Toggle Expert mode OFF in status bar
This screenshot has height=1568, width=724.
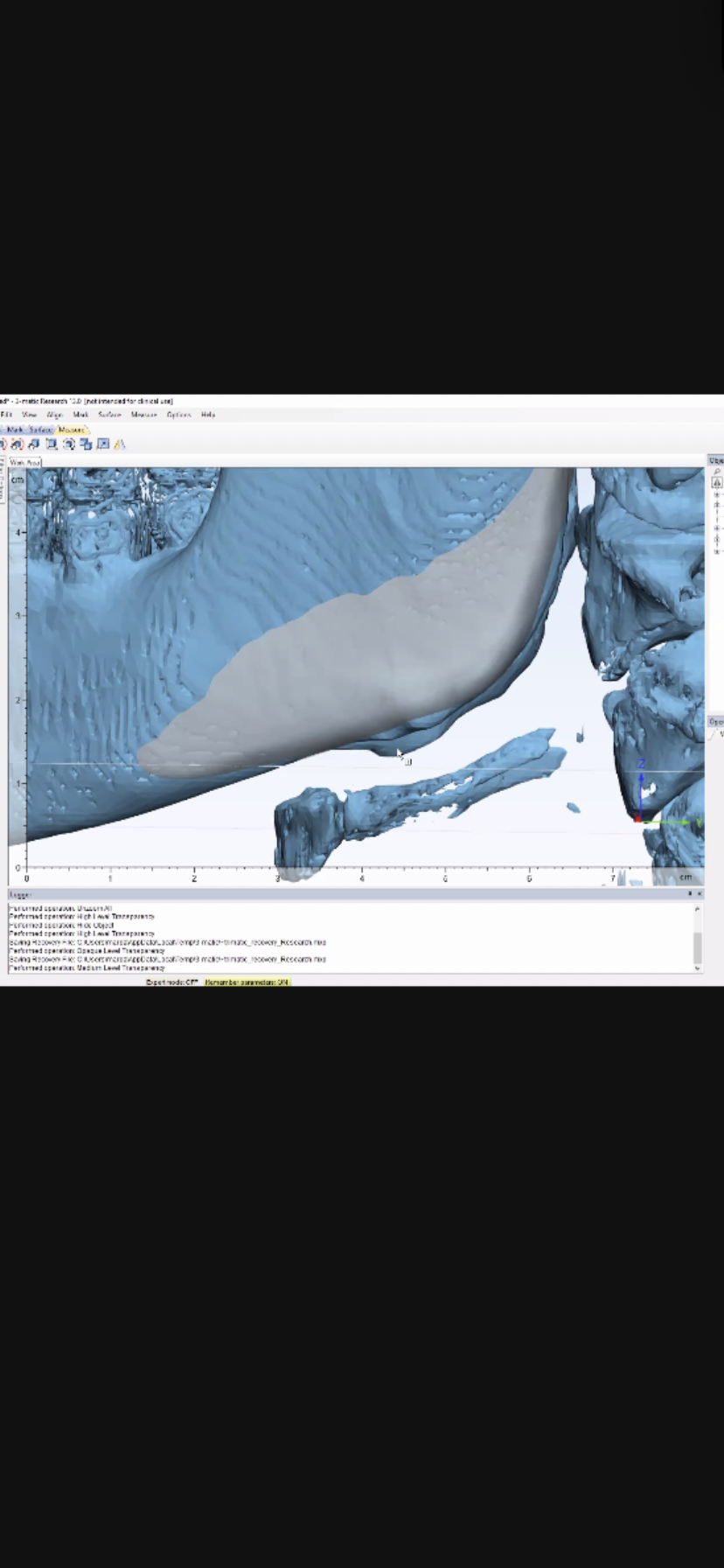[x=172, y=983]
